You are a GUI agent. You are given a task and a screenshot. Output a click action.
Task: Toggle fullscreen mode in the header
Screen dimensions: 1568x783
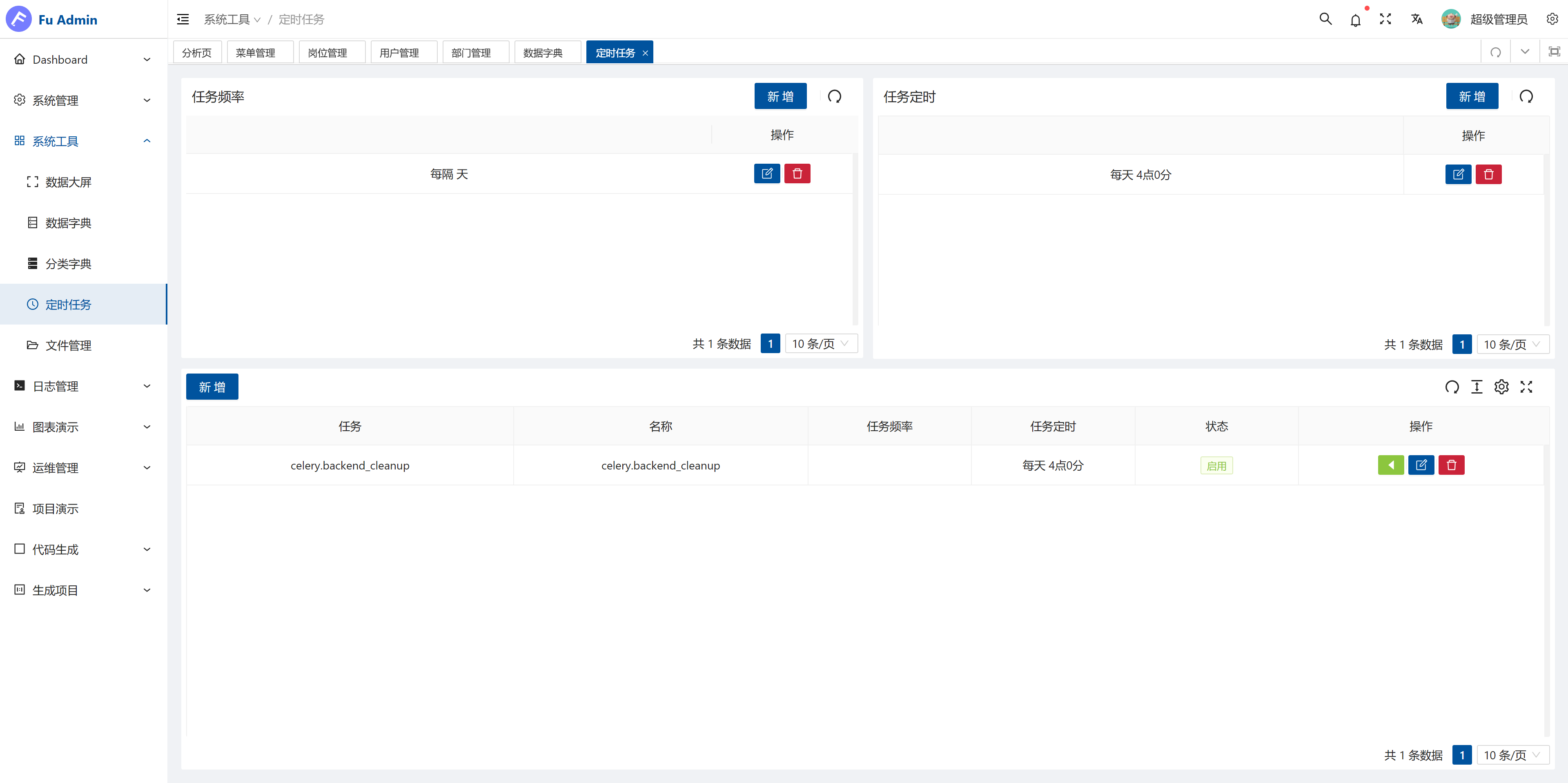(1385, 19)
